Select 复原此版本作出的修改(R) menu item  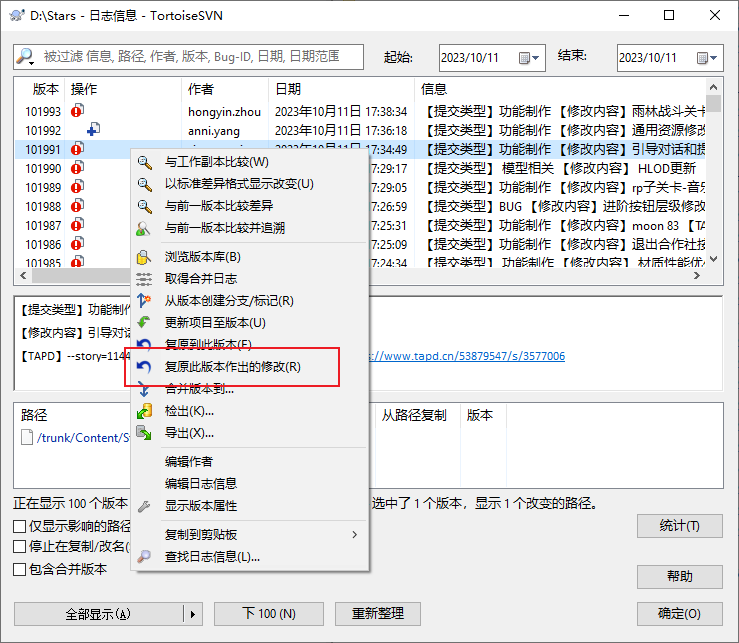coord(232,367)
